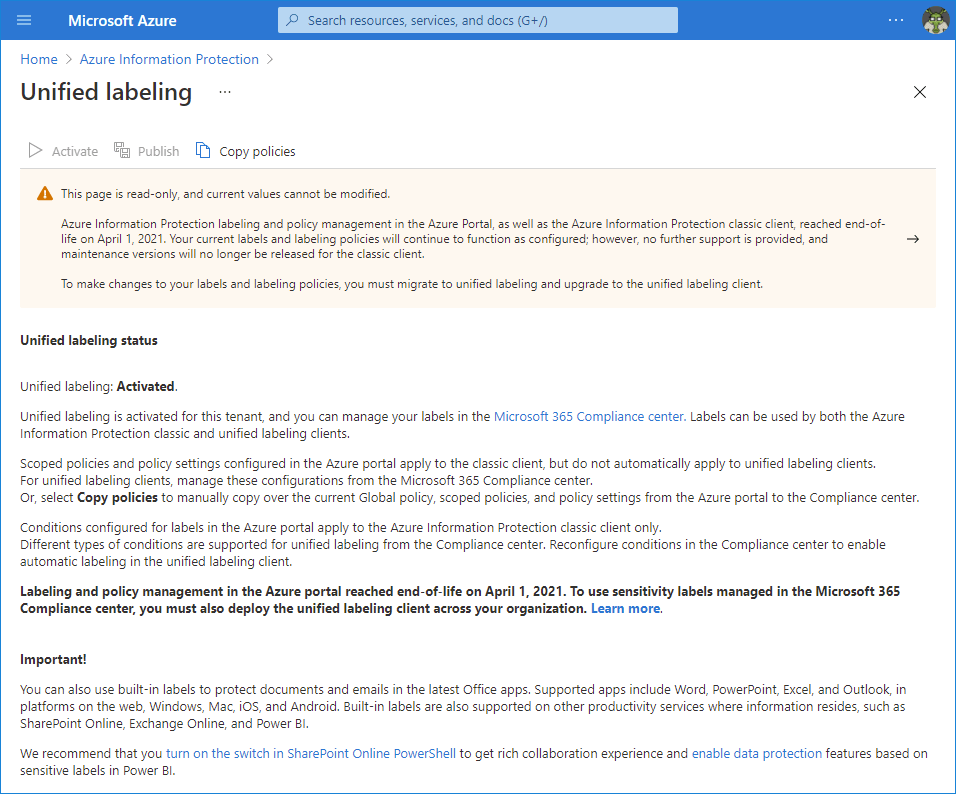Select the Azure Information Protection breadcrumb
The height and width of the screenshot is (794, 956).
coord(169,59)
